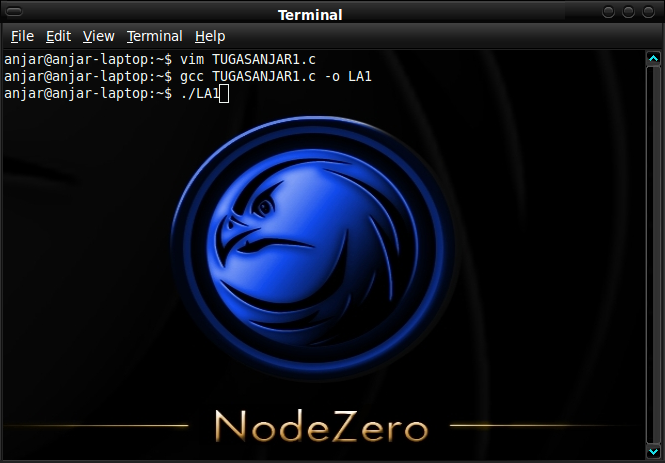
Task: Click the NodeZero gold text
Action: click(321, 426)
